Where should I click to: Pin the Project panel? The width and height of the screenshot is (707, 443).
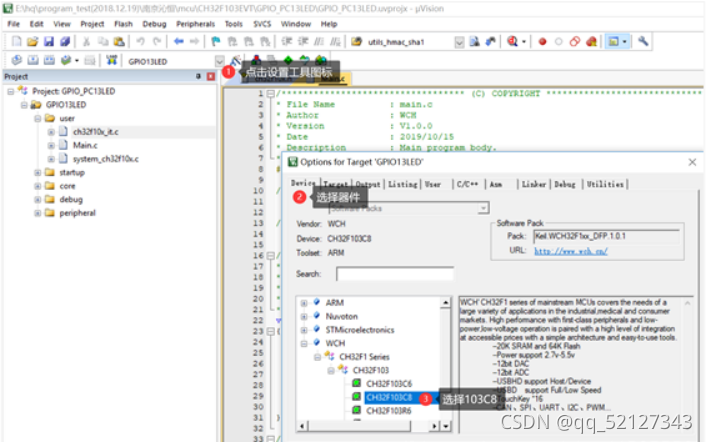[198, 76]
